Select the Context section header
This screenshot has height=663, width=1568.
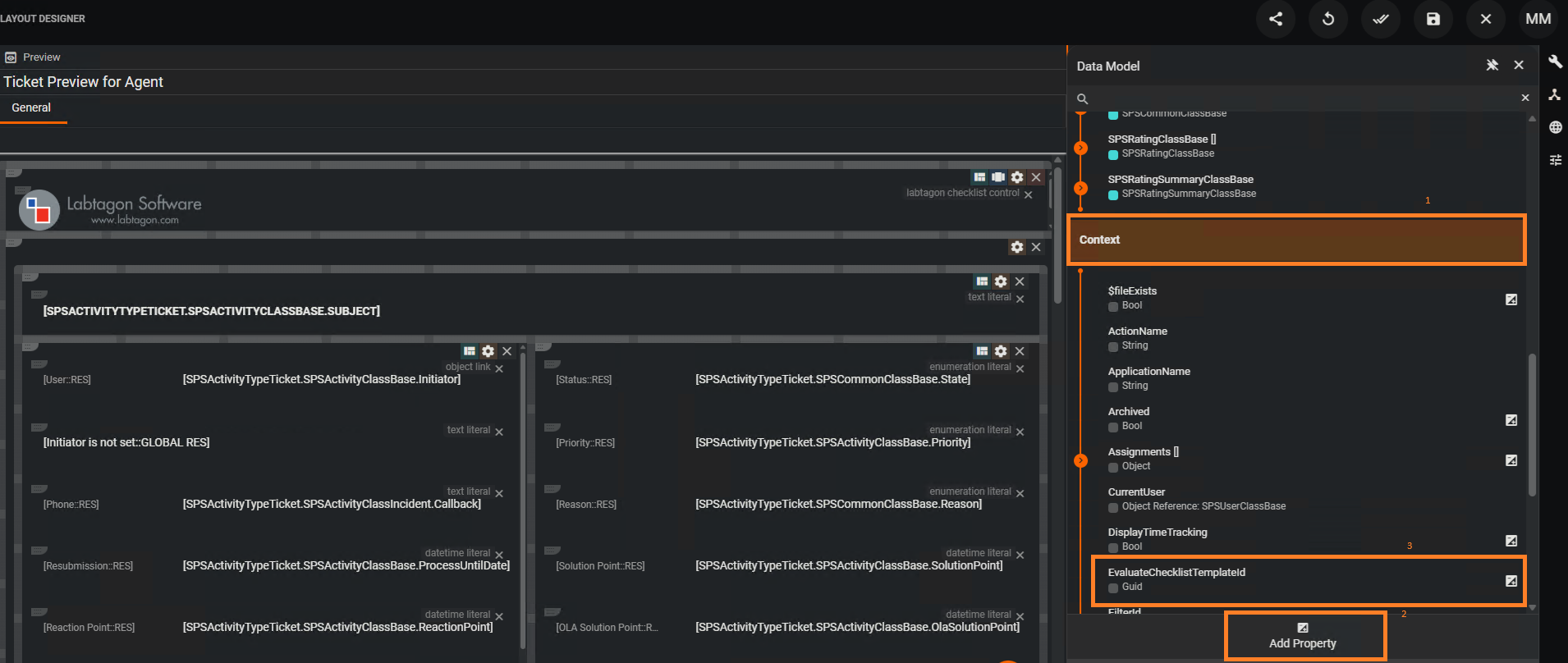1296,240
